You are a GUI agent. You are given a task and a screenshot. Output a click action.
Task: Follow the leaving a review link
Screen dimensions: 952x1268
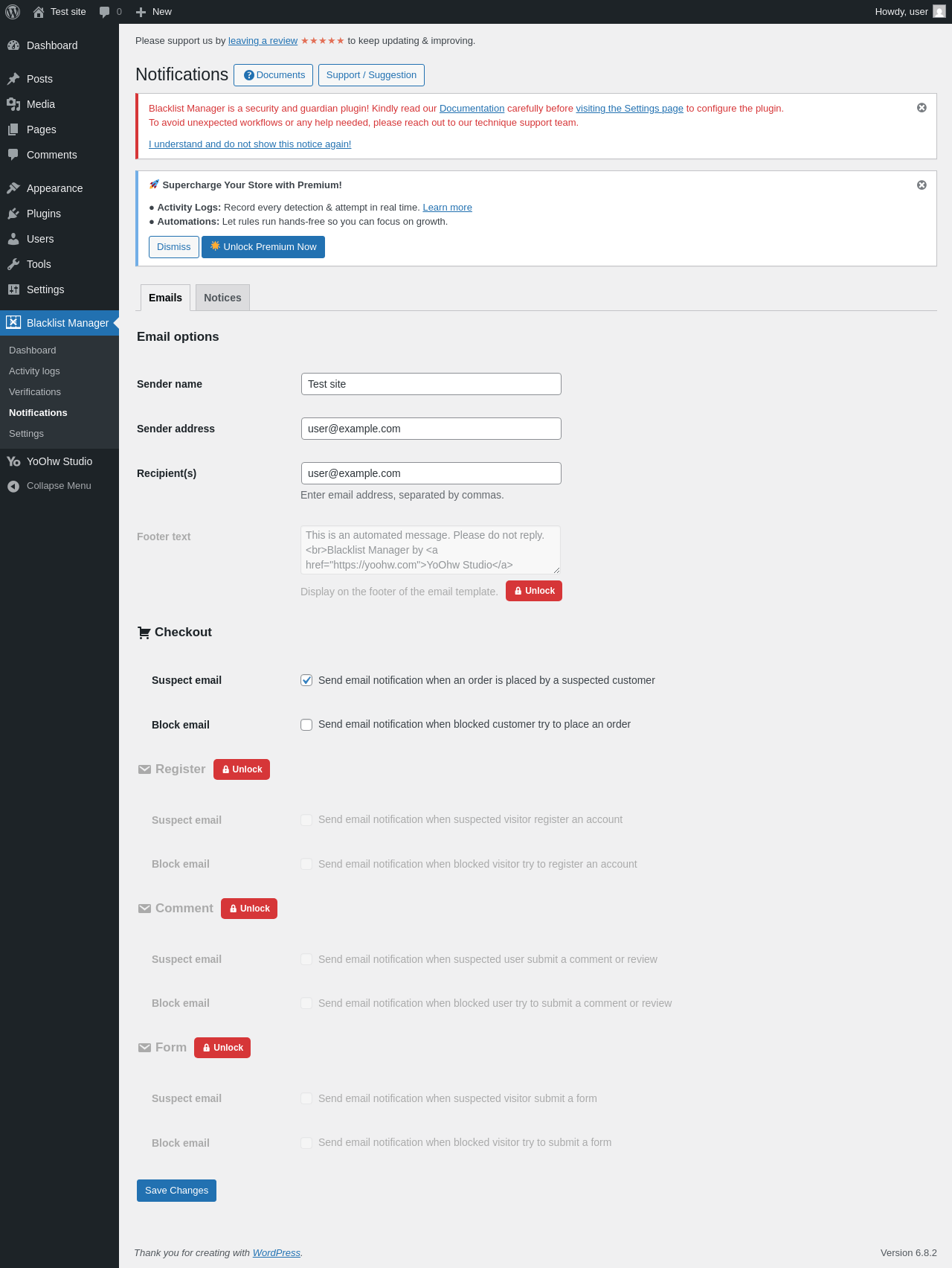(x=263, y=41)
